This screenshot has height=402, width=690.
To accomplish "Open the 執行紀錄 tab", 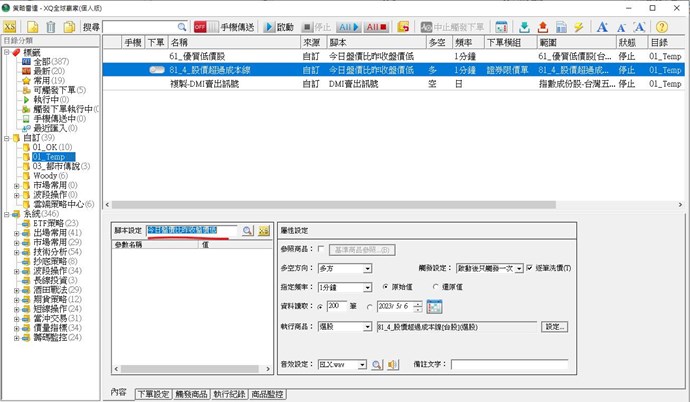I will click(229, 394).
